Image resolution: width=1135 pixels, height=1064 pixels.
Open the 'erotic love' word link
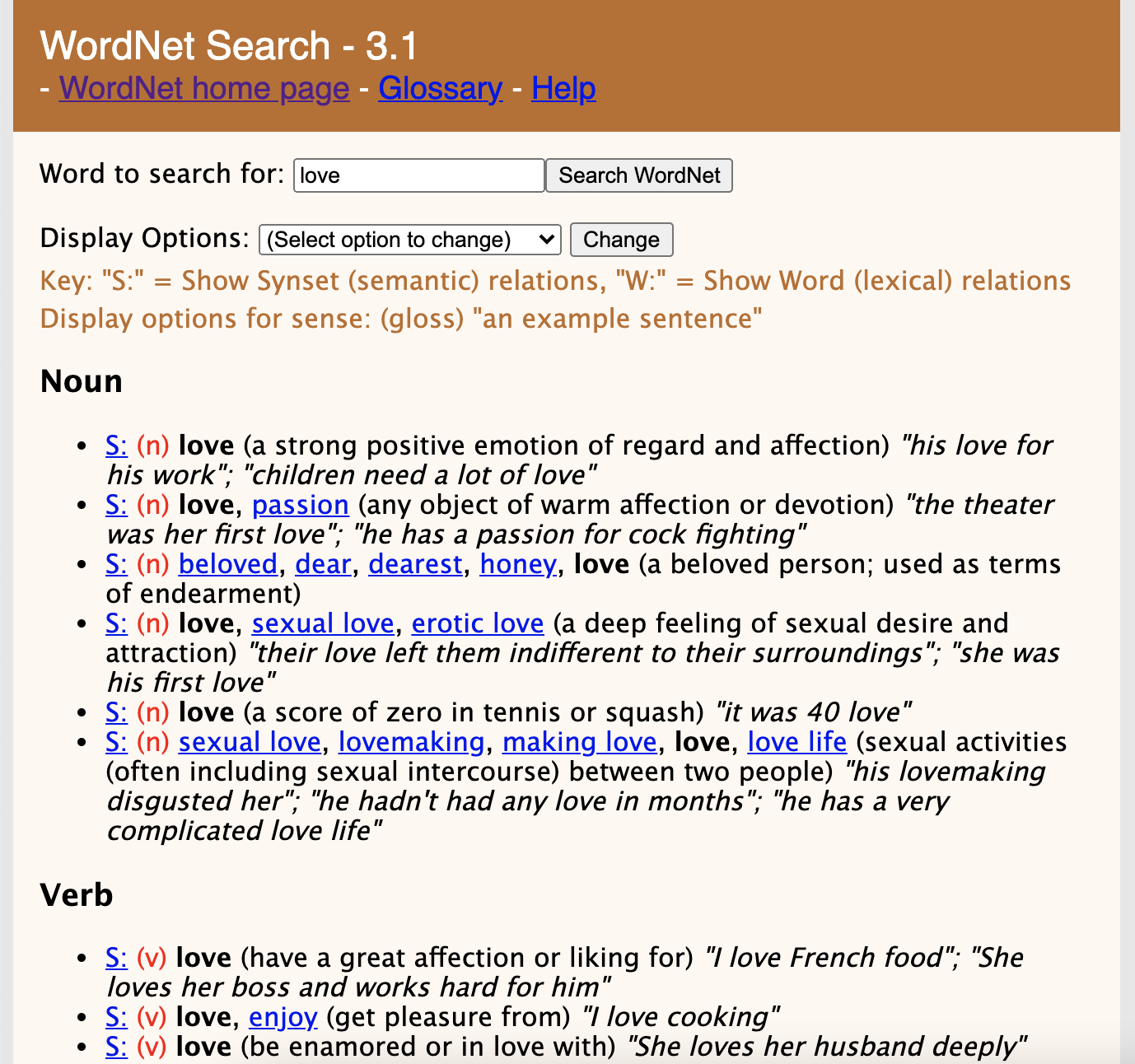pos(477,623)
